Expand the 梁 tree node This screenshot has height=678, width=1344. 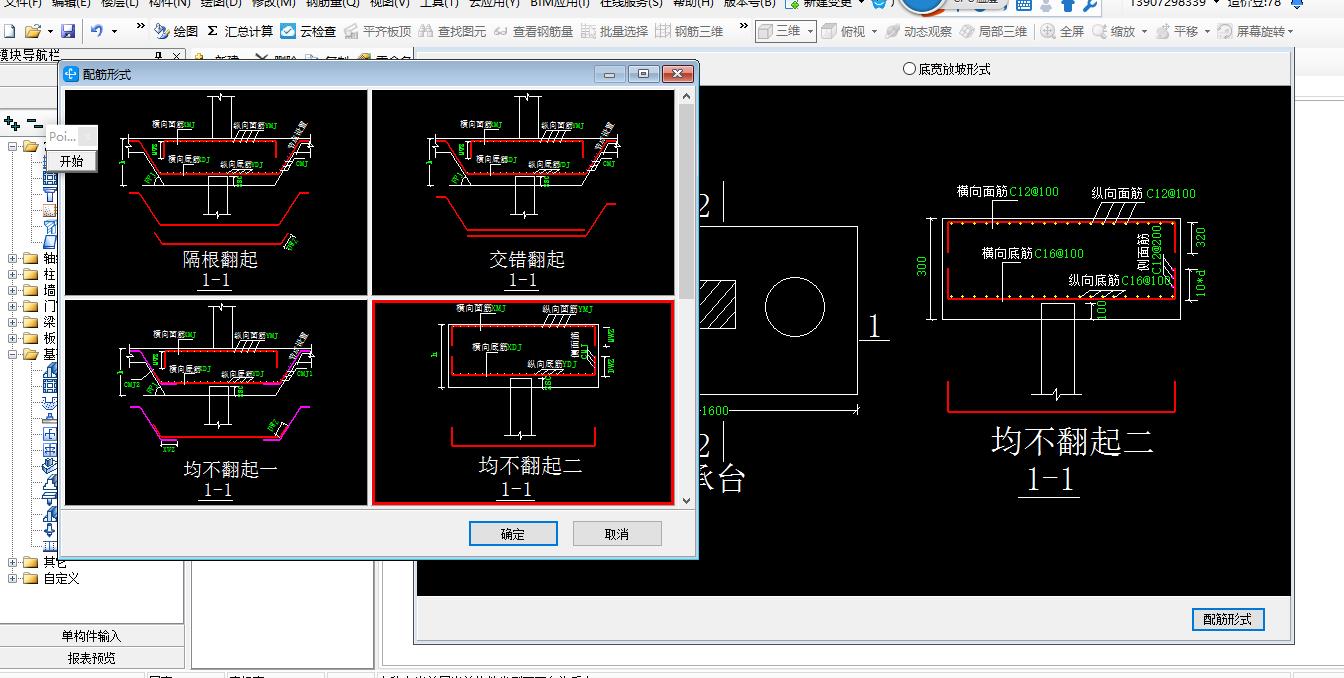tap(12, 322)
